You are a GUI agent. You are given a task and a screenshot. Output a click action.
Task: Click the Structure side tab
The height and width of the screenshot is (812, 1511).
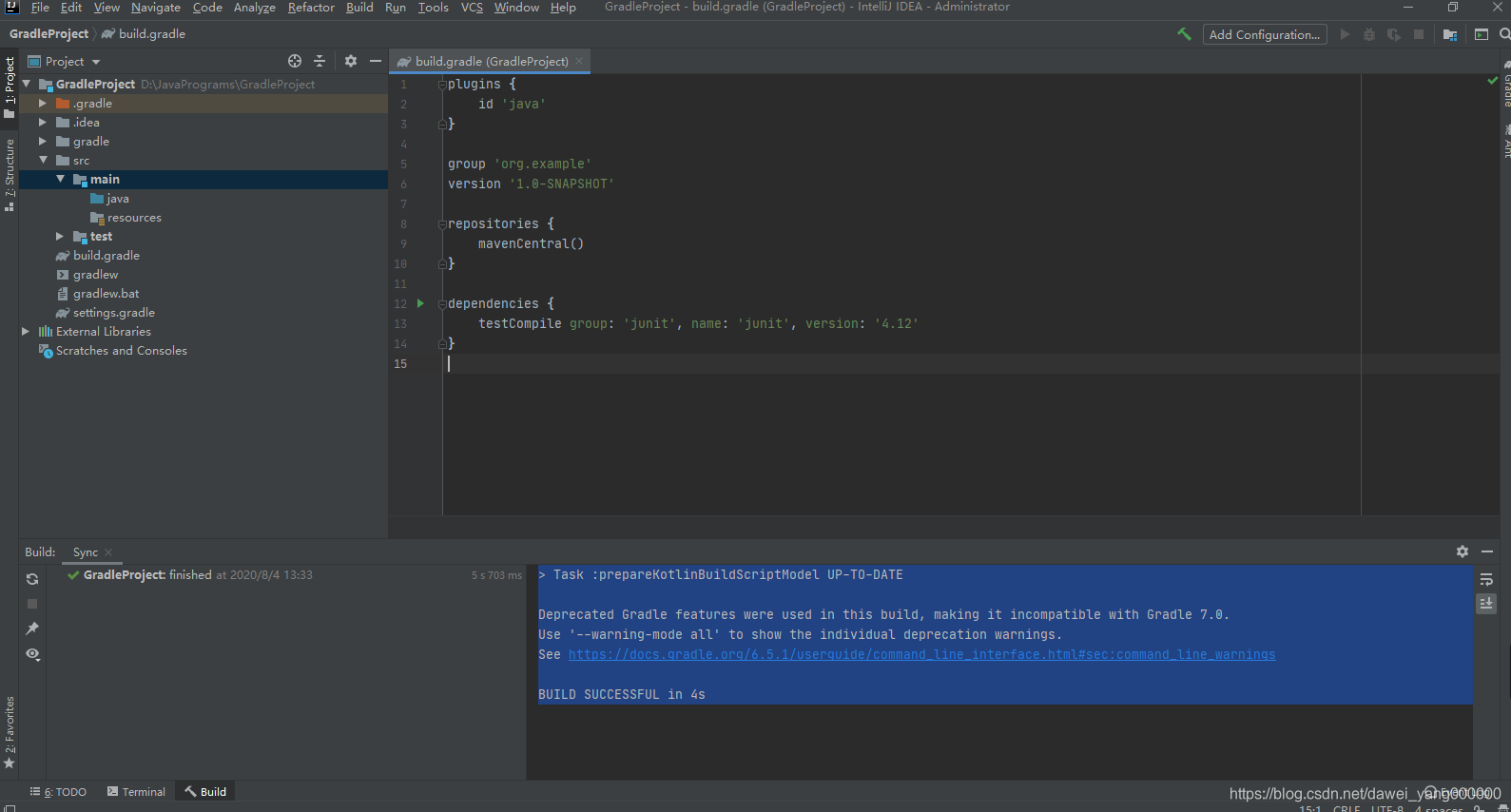(10, 175)
